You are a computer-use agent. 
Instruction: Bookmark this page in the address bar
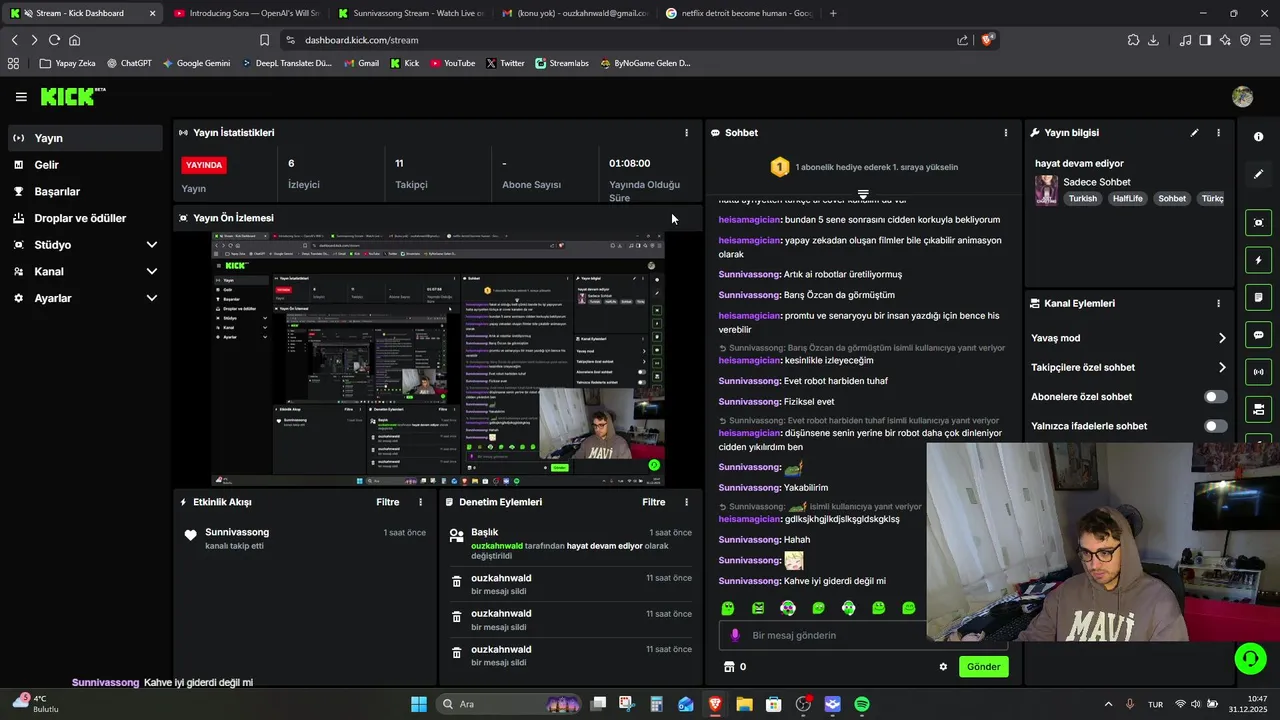coord(264,40)
